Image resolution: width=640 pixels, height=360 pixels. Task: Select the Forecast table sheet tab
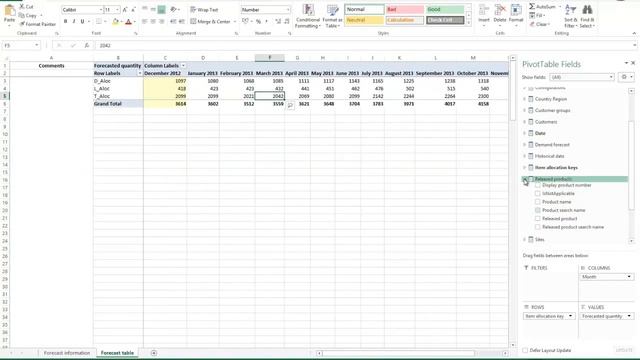pos(117,353)
